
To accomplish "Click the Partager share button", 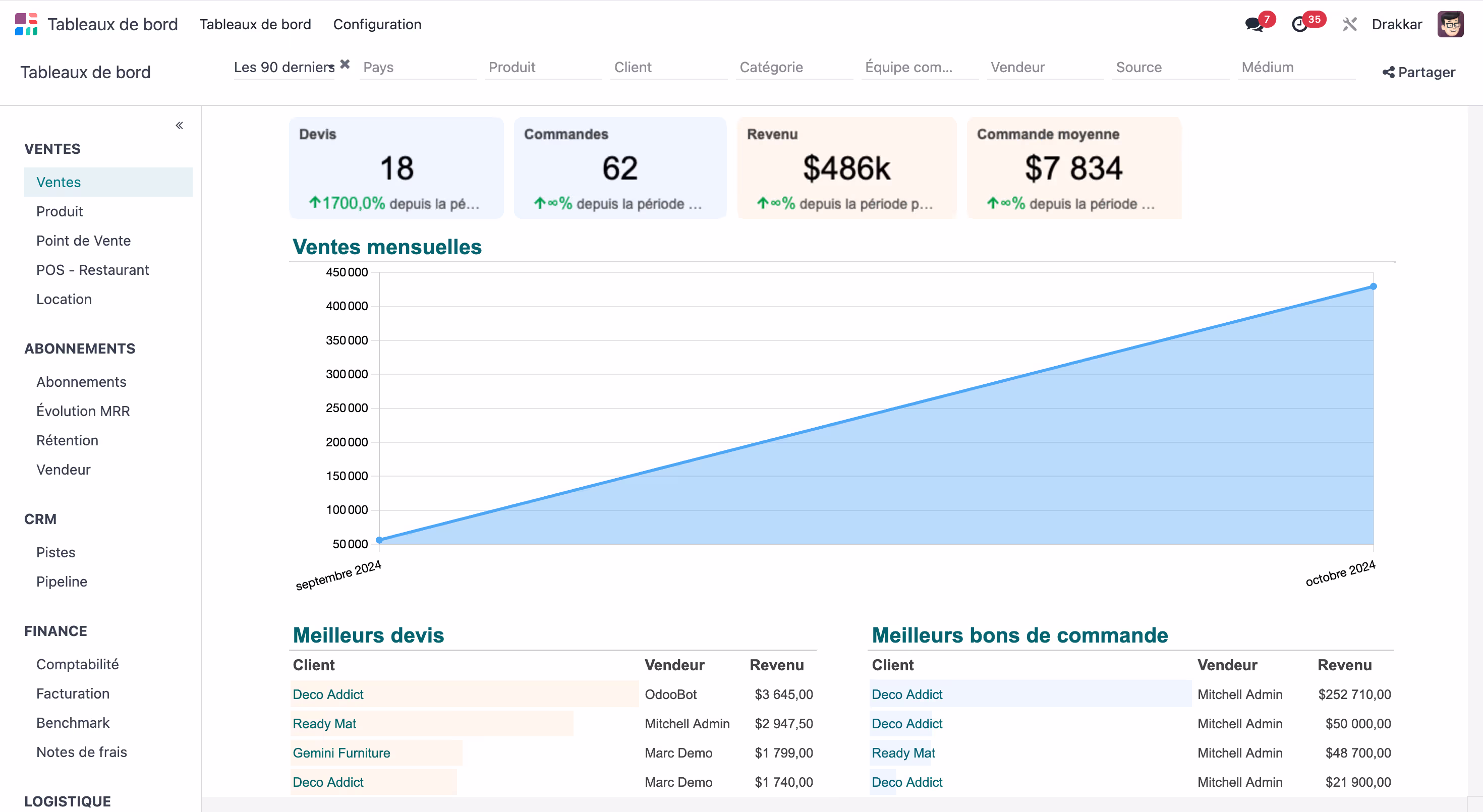I will (1418, 72).
